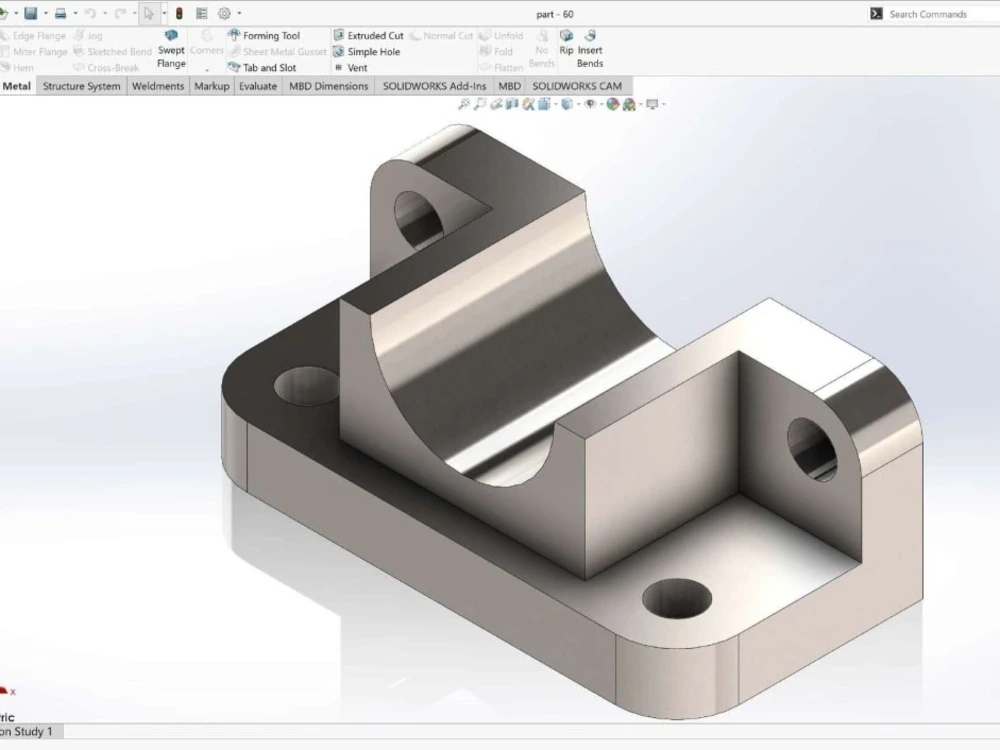The height and width of the screenshot is (750, 1000).
Task: Click the Rebuild traffic light icon
Action: (x=179, y=13)
